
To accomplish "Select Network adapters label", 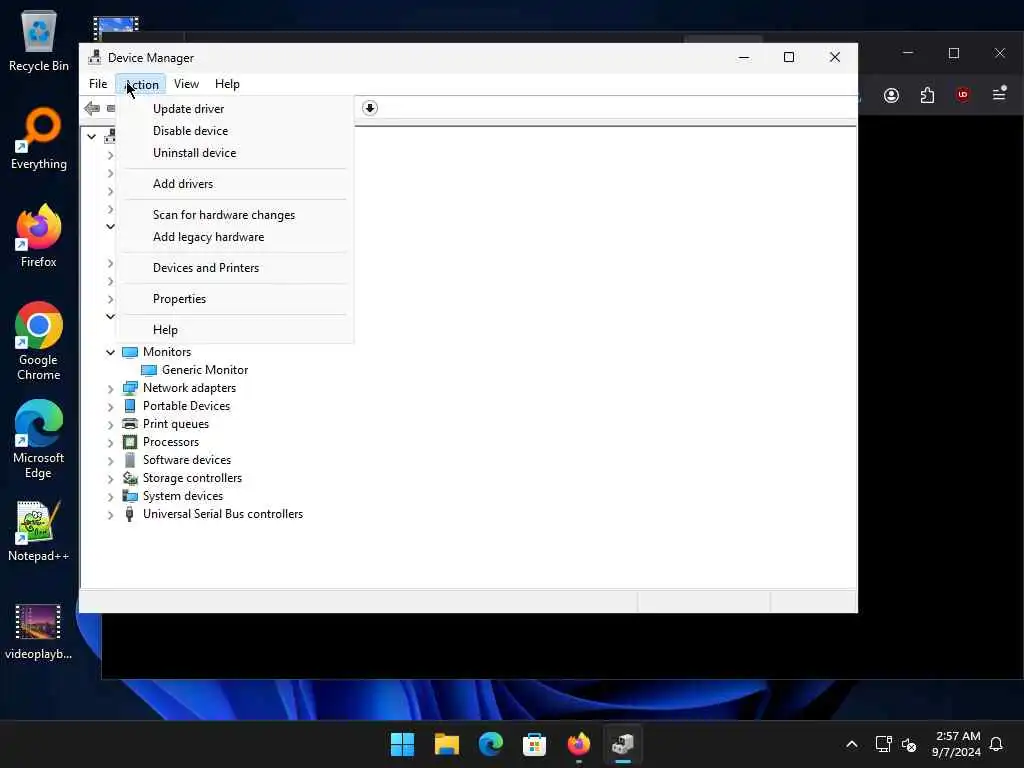I will (189, 388).
